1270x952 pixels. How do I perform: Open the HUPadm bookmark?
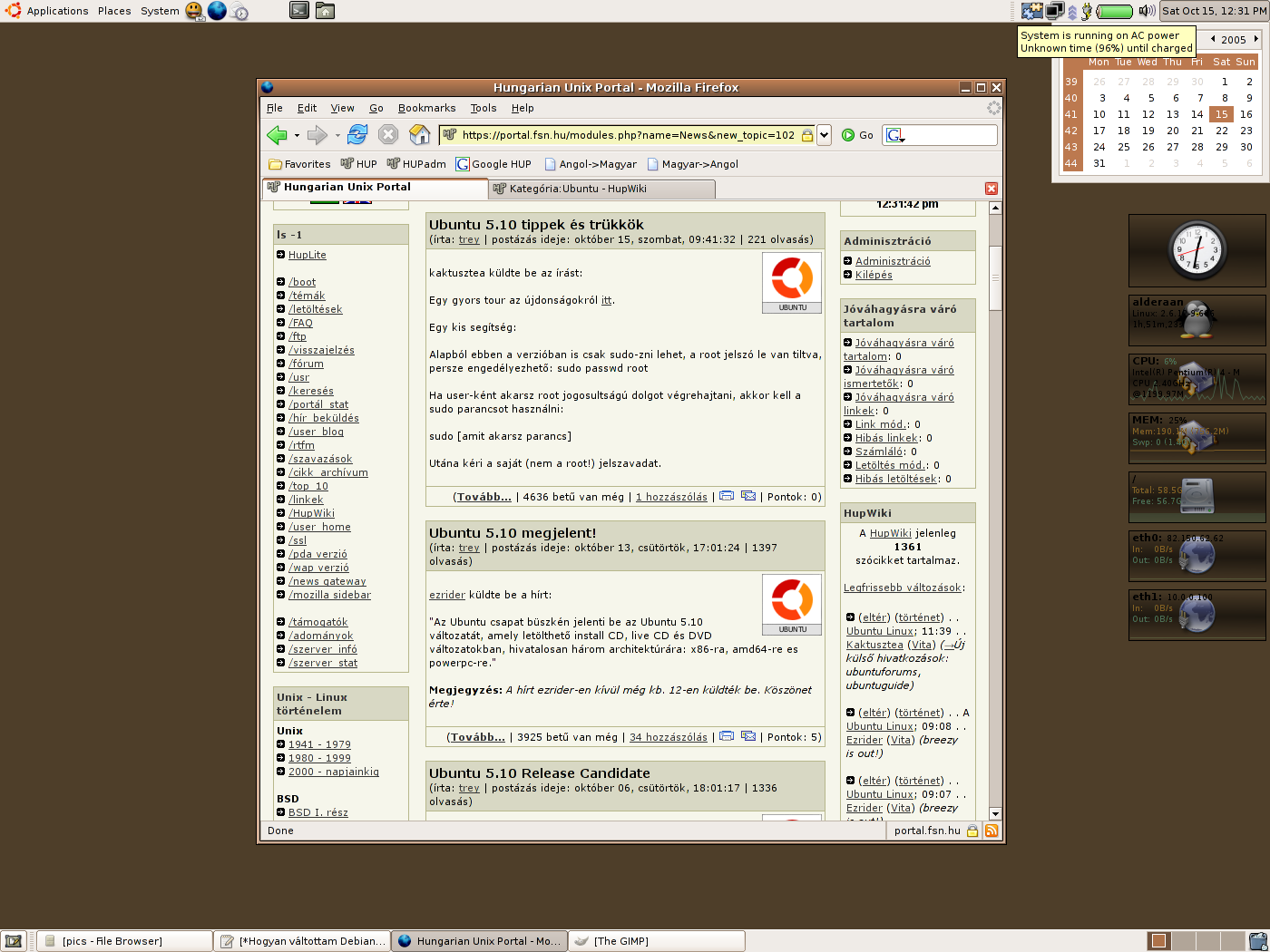(x=416, y=164)
